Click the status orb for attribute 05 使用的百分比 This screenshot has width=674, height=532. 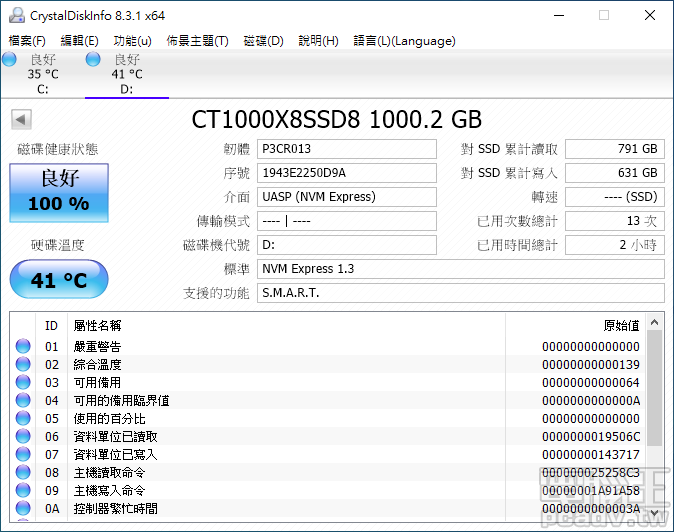point(23,418)
